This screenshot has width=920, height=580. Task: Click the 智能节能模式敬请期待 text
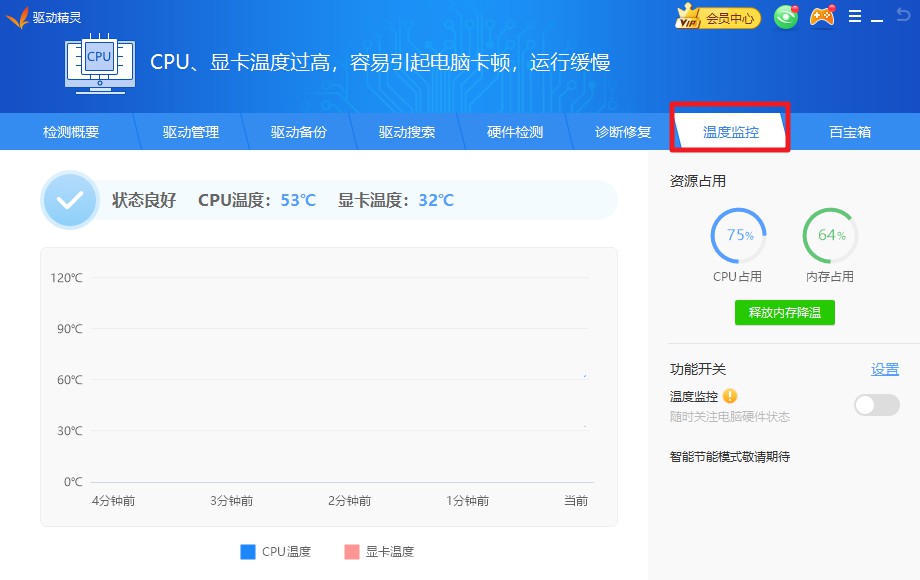(x=730, y=456)
